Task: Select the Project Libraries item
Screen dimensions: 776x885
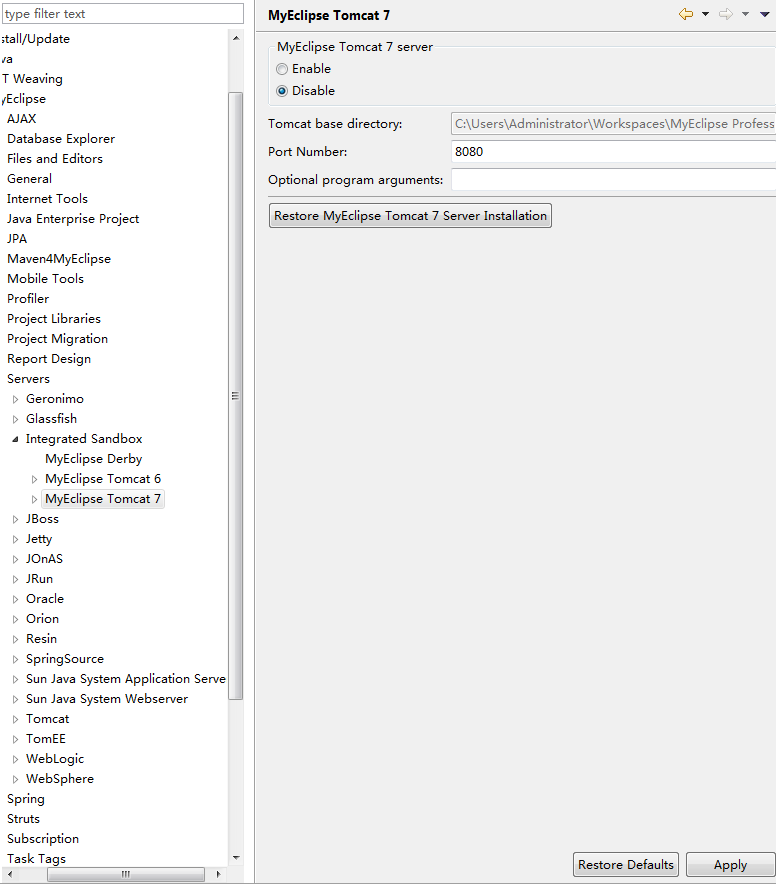Action: click(x=54, y=319)
